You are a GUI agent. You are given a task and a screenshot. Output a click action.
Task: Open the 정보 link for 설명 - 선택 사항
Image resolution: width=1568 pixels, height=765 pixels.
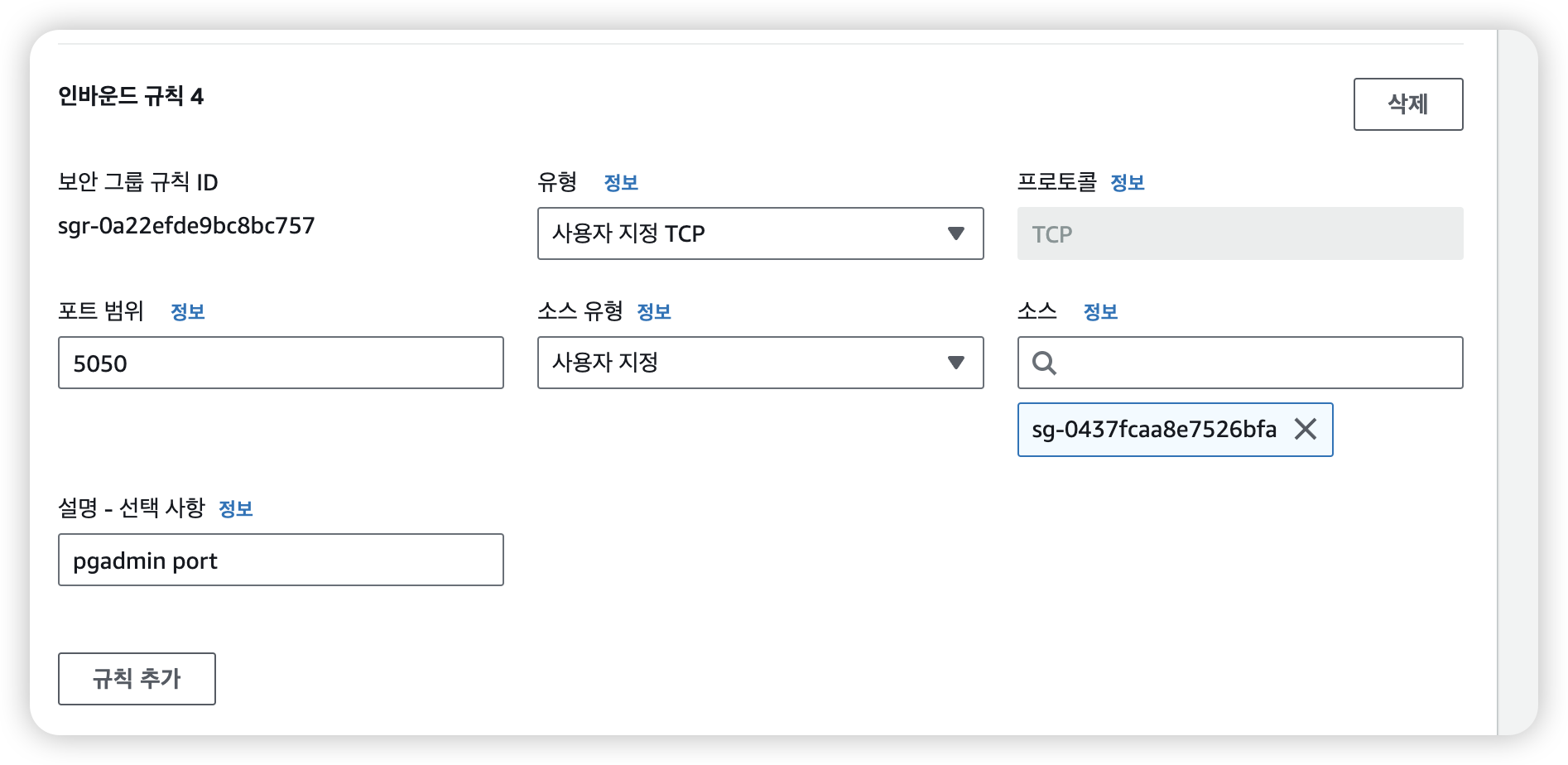pyautogui.click(x=235, y=509)
